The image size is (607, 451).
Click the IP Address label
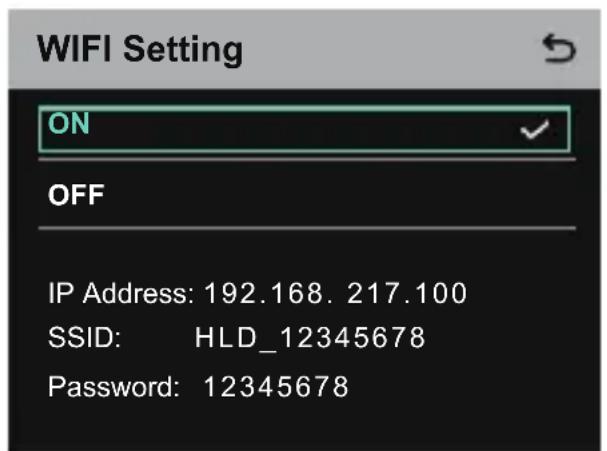(121, 293)
